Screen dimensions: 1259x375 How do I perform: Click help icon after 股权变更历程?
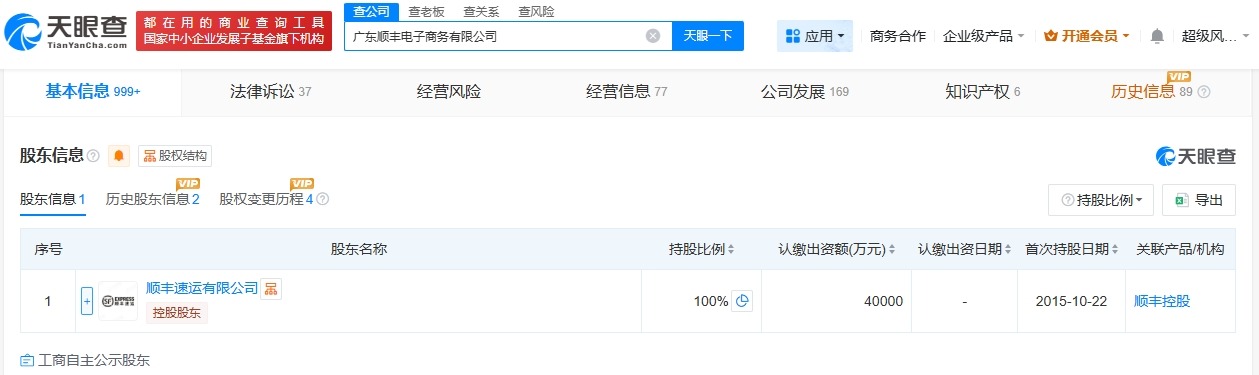tap(323, 200)
